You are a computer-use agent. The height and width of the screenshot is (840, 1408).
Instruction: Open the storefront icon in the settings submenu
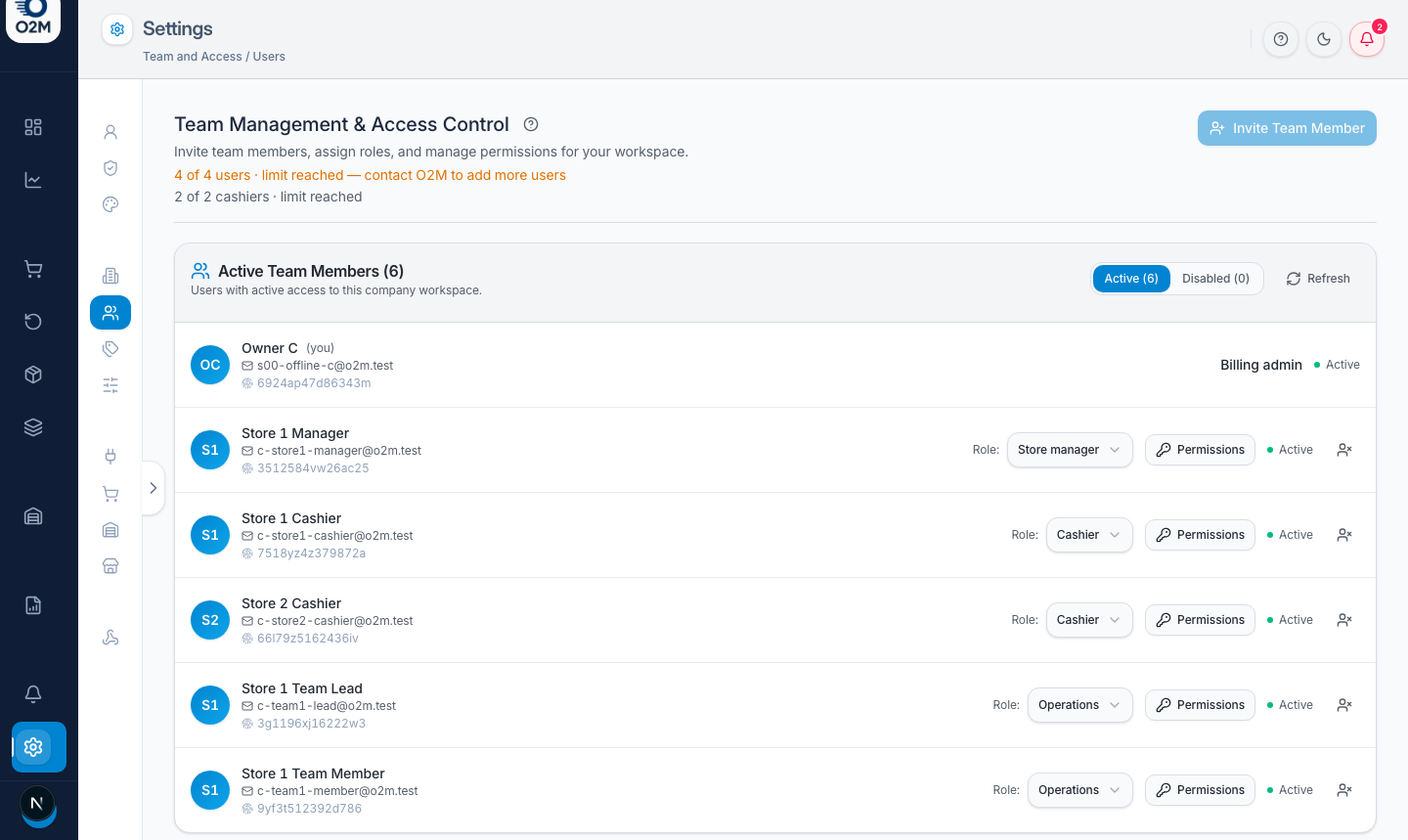coord(110,566)
